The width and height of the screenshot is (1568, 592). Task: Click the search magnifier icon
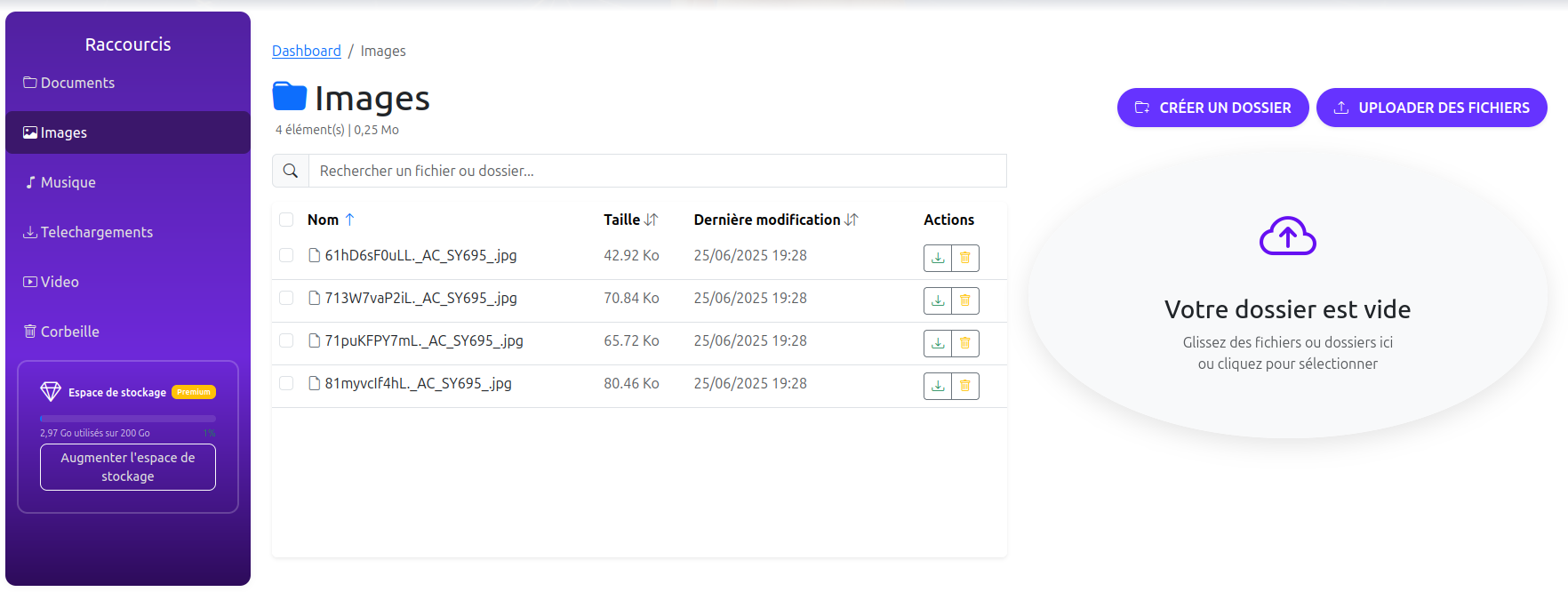pos(291,171)
